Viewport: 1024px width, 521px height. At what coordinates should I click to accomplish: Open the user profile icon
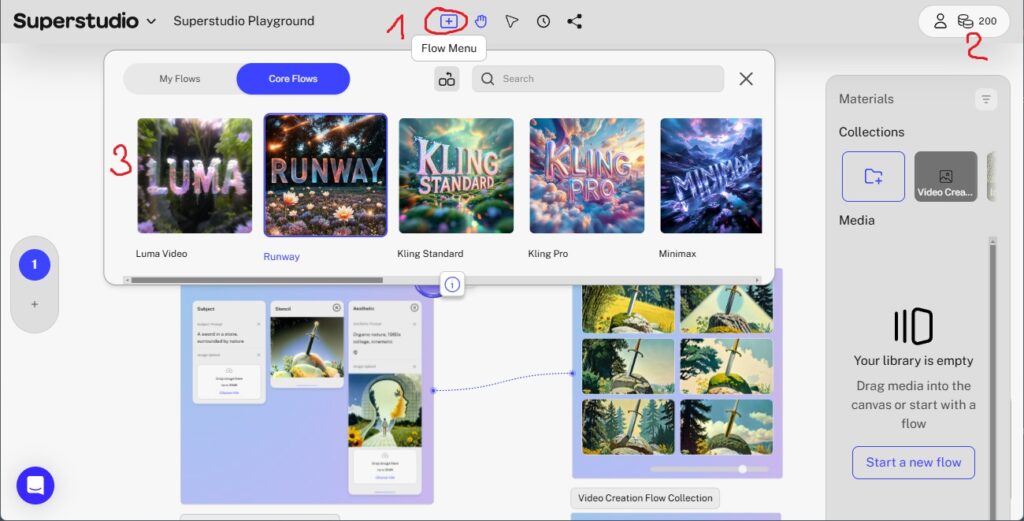click(x=940, y=21)
